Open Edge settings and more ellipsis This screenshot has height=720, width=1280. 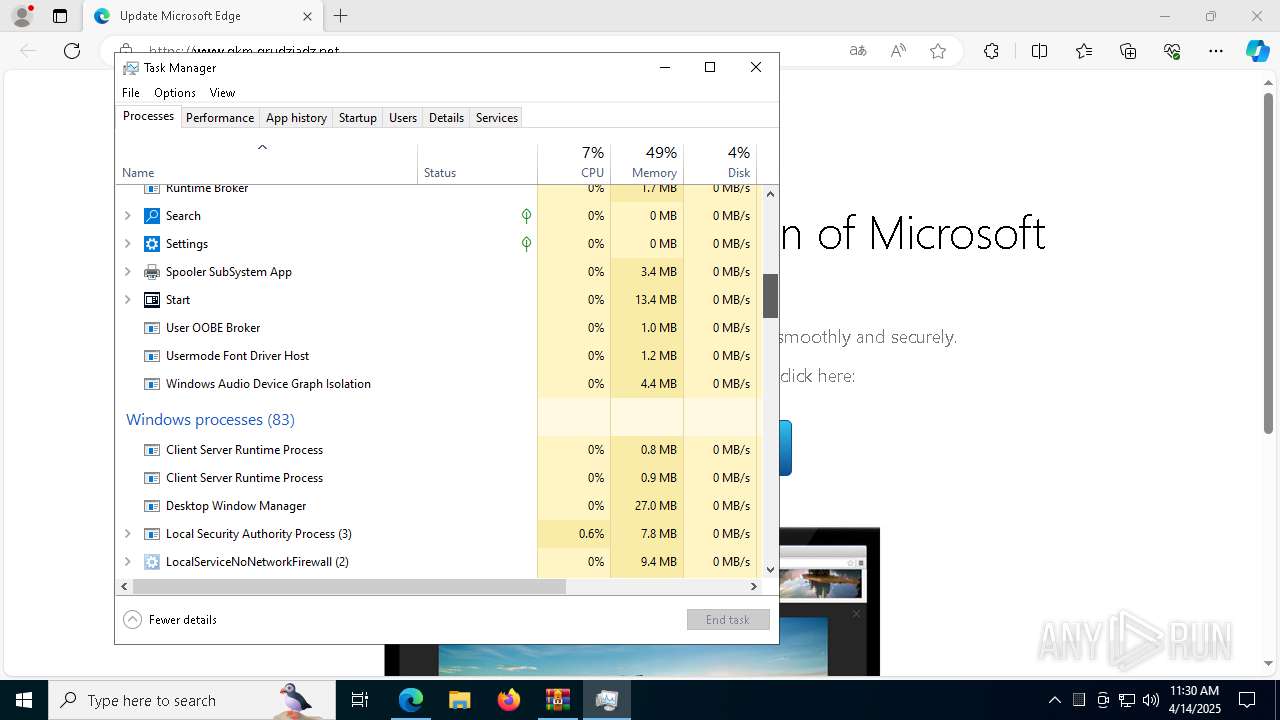click(x=1216, y=51)
